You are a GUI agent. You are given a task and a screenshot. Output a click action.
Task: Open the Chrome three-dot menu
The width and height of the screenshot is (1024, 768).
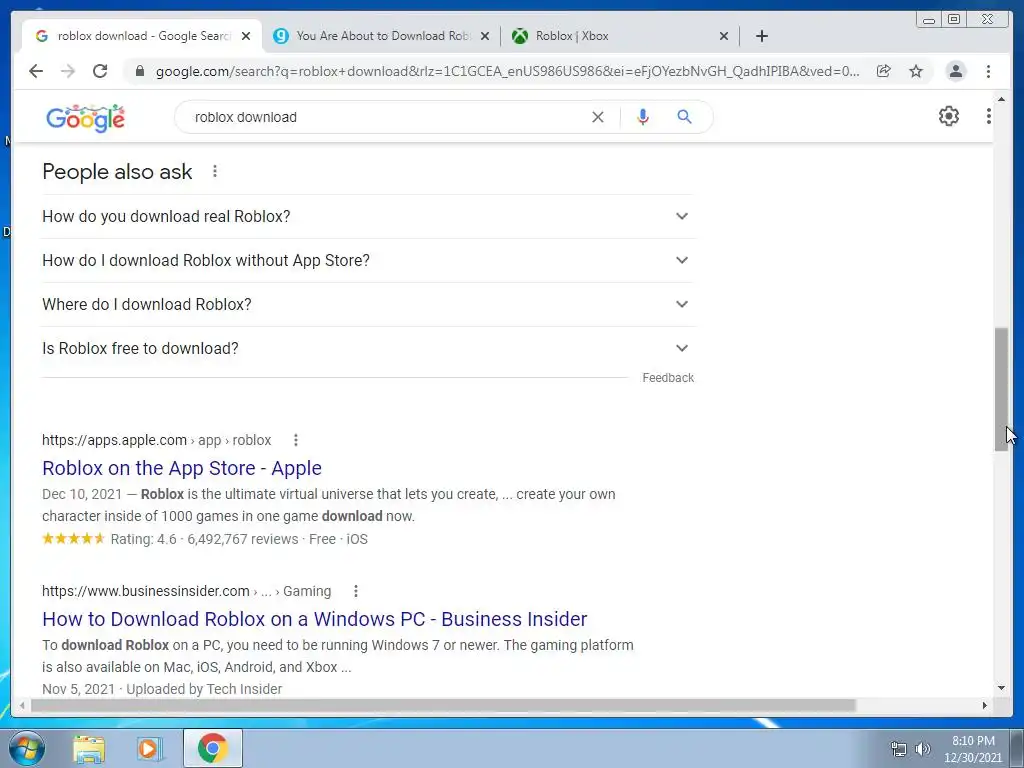click(988, 71)
